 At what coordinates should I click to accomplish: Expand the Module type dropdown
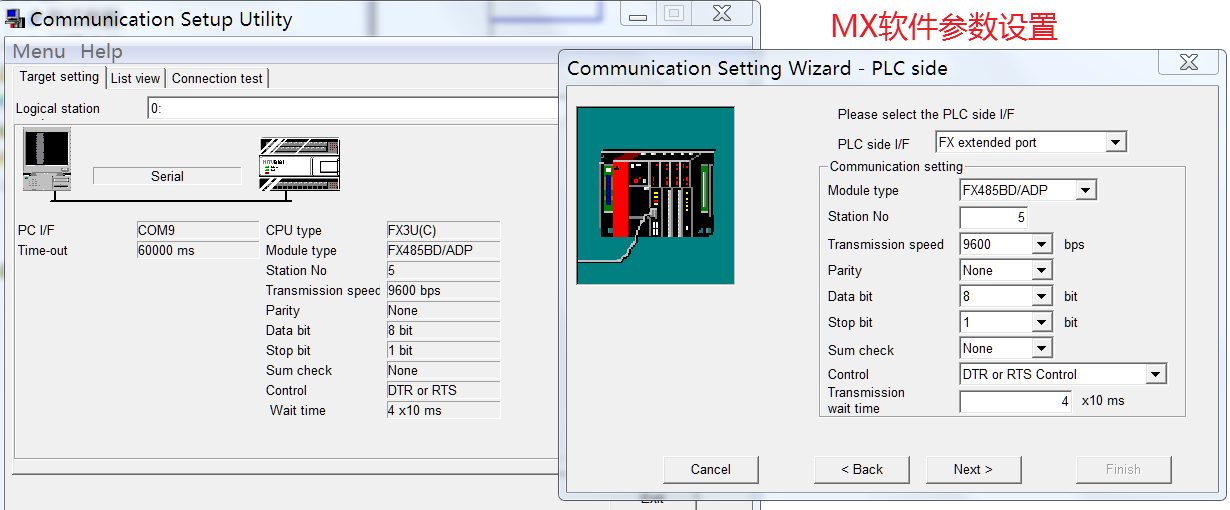[x=1086, y=190]
